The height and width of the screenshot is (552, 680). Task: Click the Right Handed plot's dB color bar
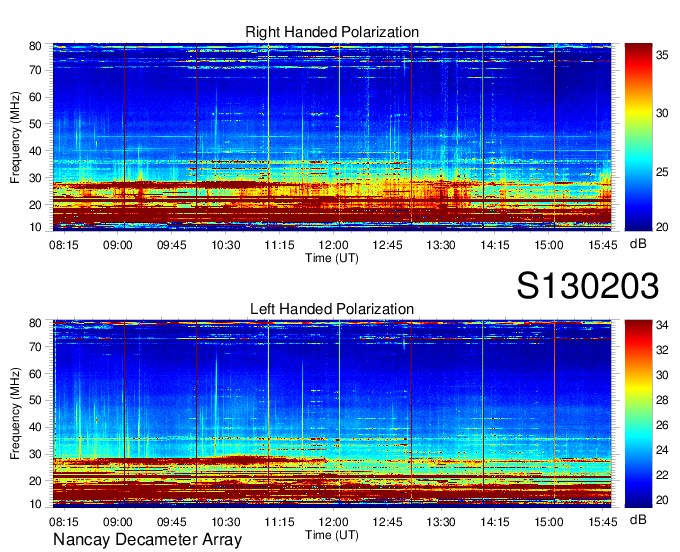638,136
